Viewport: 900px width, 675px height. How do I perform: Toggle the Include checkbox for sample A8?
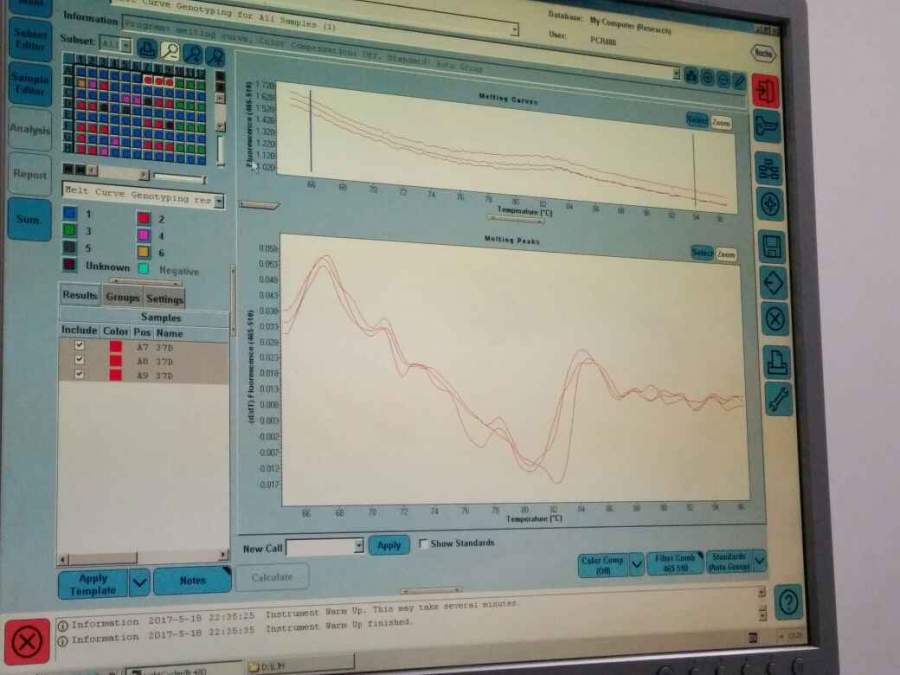(x=79, y=360)
